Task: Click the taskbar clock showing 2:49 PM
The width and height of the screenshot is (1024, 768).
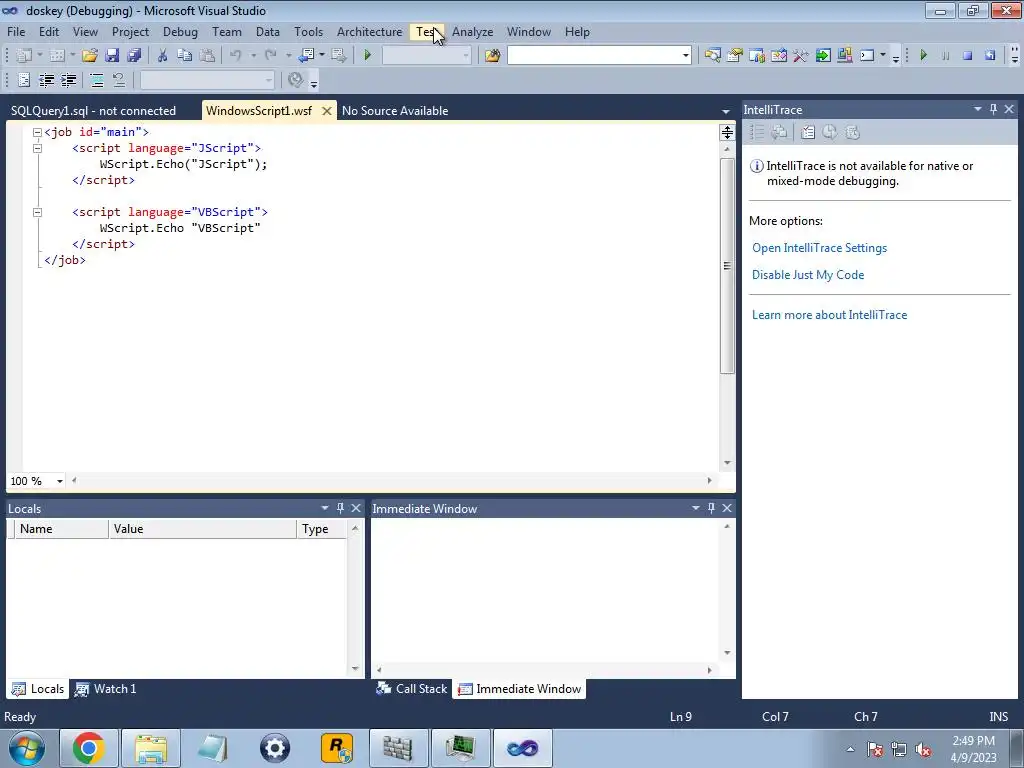Action: click(x=973, y=749)
